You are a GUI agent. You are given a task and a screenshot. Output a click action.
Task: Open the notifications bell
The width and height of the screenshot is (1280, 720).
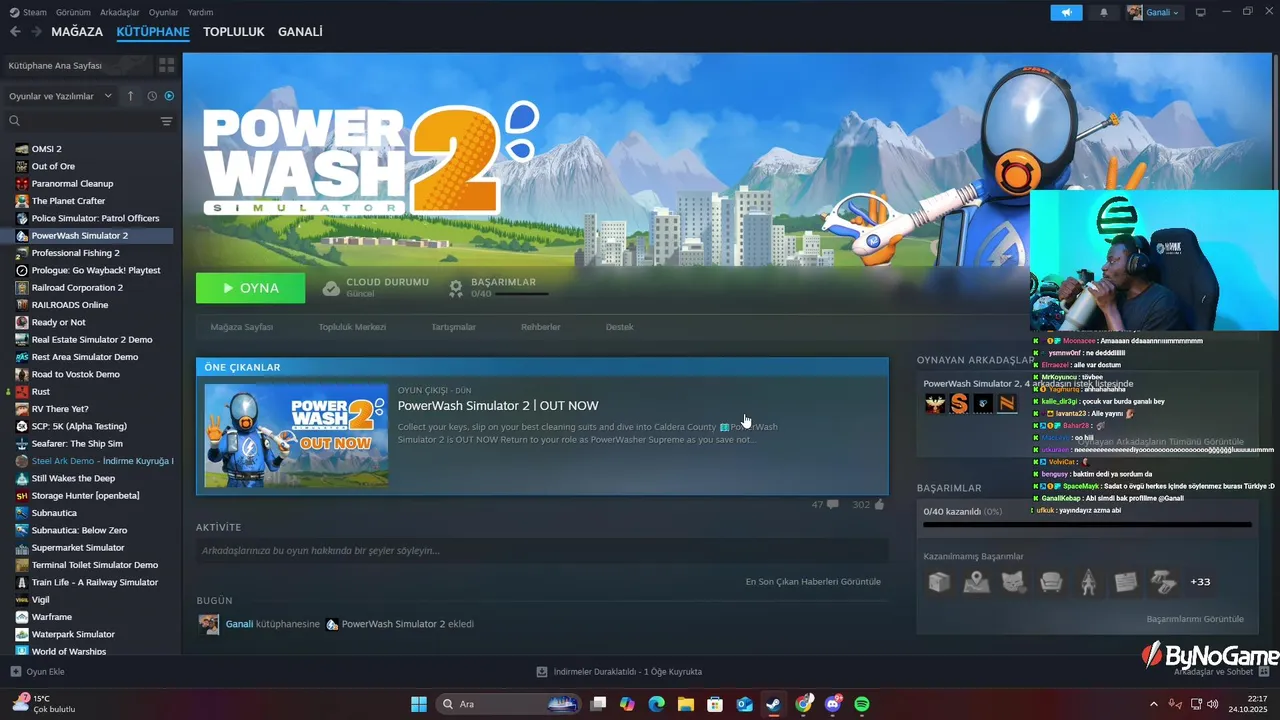coord(1104,12)
